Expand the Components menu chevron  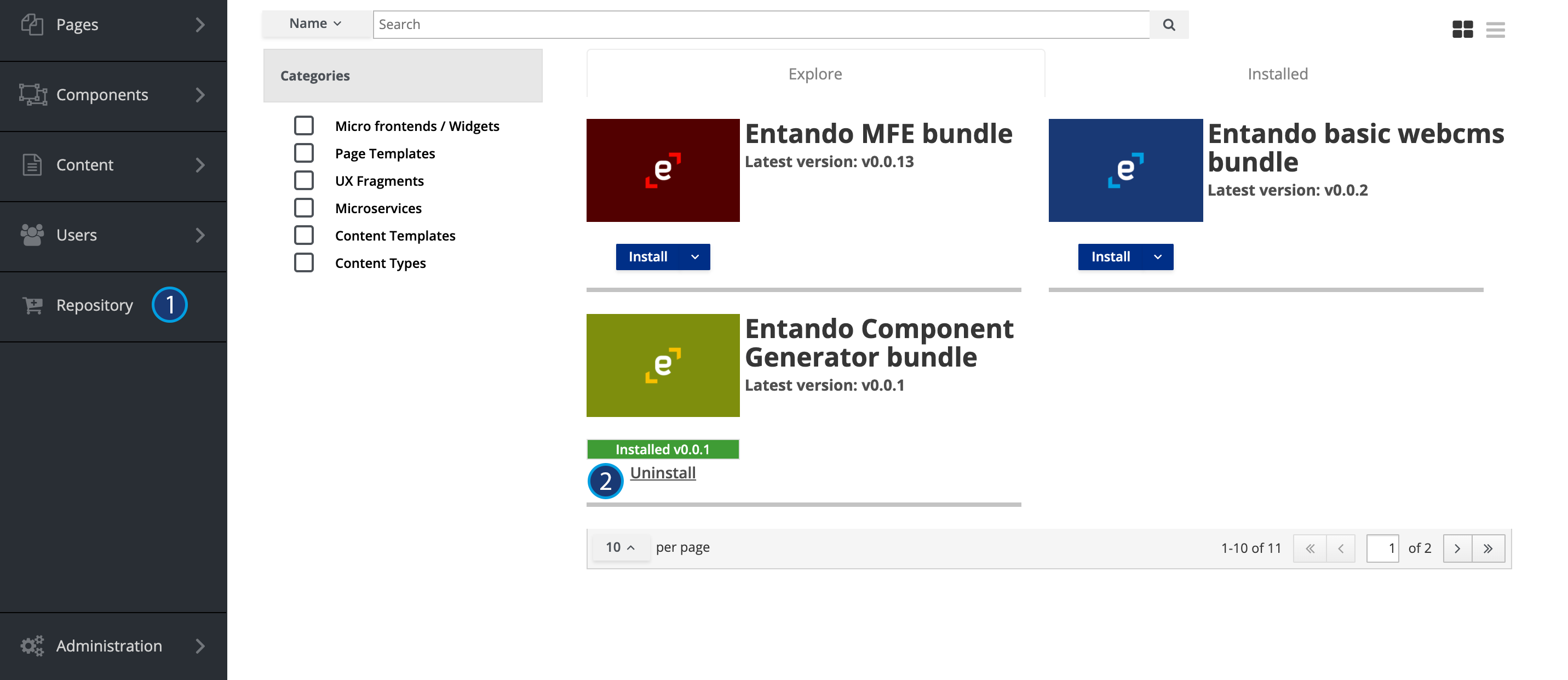200,94
